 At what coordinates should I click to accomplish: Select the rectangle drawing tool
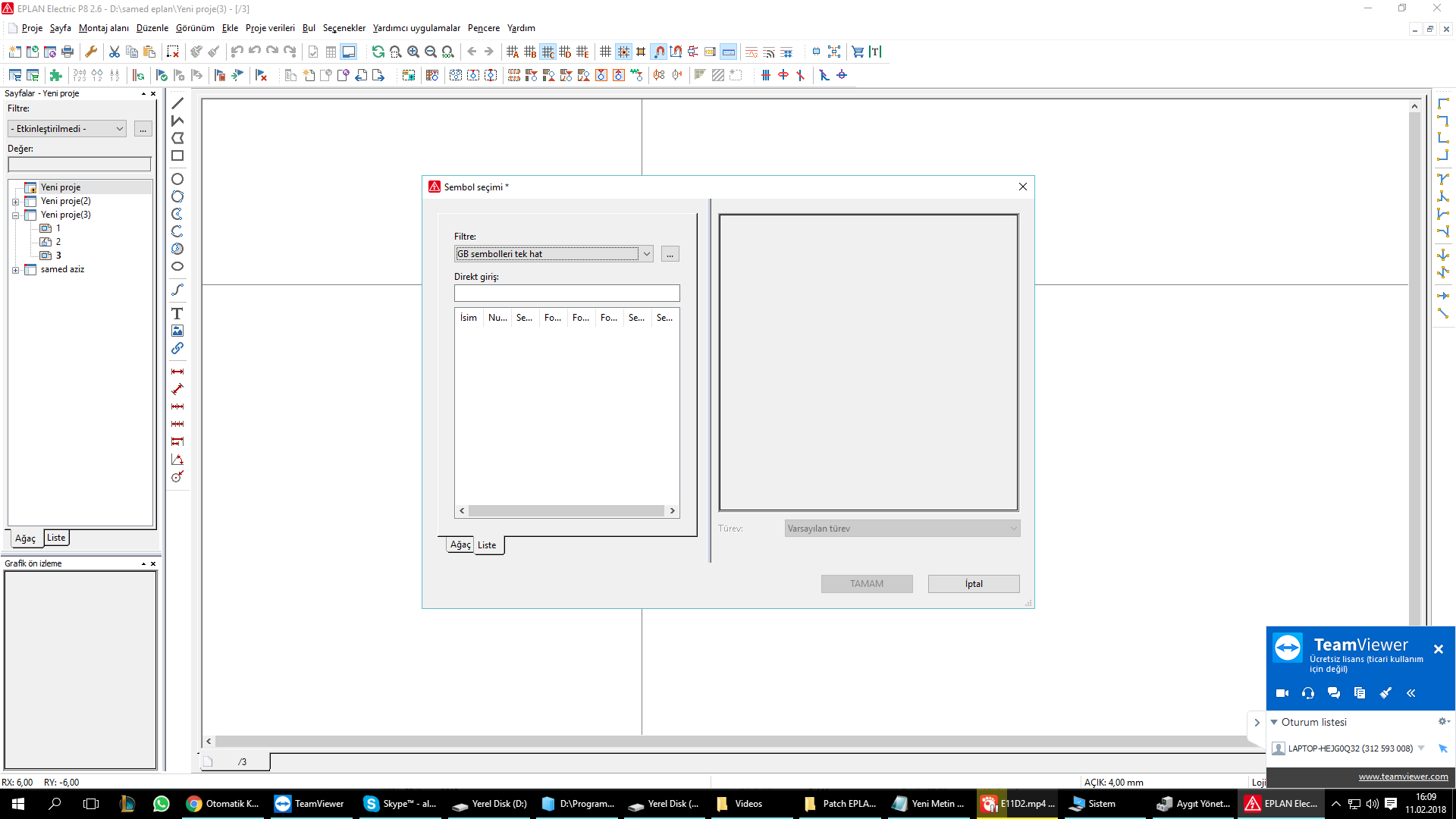(177, 155)
